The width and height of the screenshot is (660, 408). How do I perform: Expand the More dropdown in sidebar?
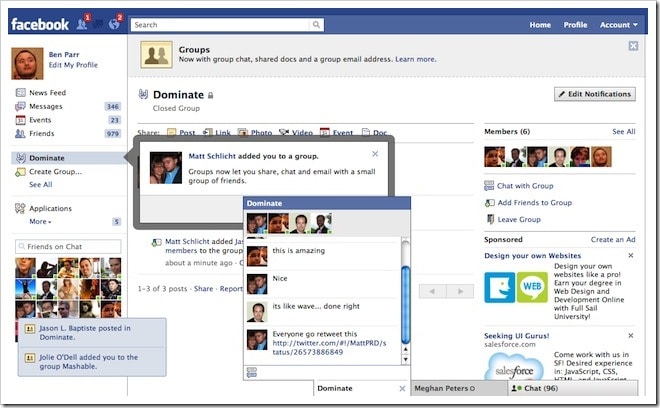40,221
